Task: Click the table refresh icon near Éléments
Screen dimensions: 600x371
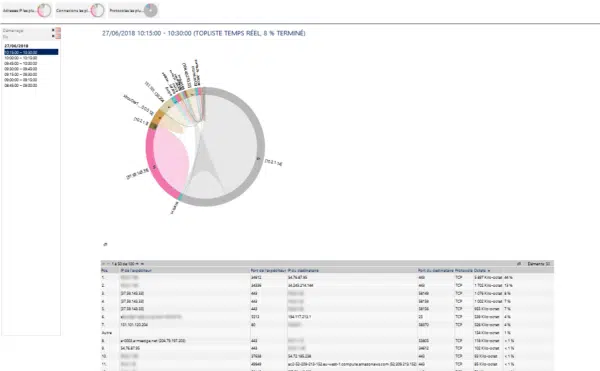Action: pyautogui.click(x=519, y=264)
